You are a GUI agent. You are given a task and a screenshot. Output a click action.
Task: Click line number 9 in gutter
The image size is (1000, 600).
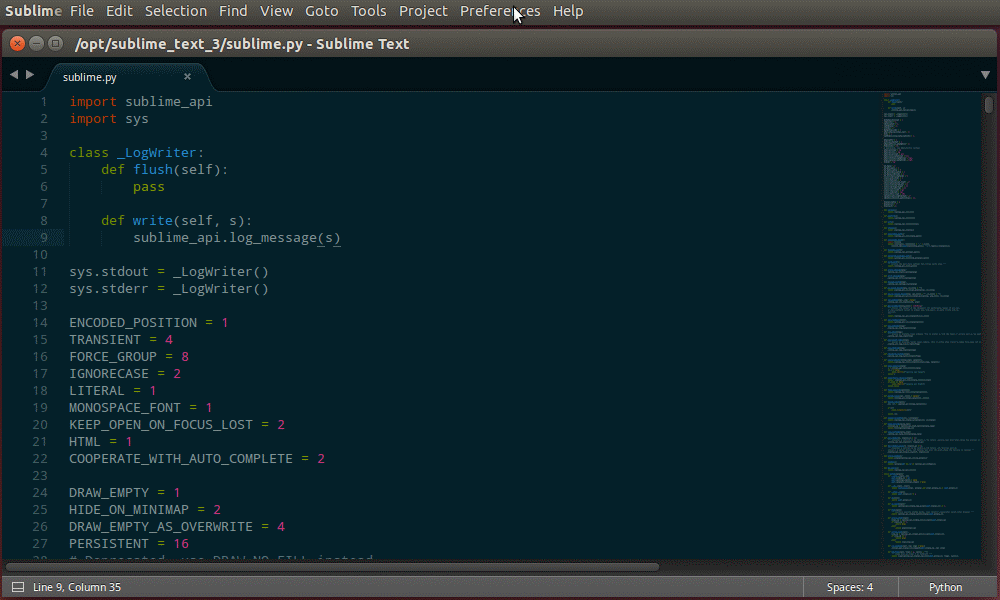point(44,238)
